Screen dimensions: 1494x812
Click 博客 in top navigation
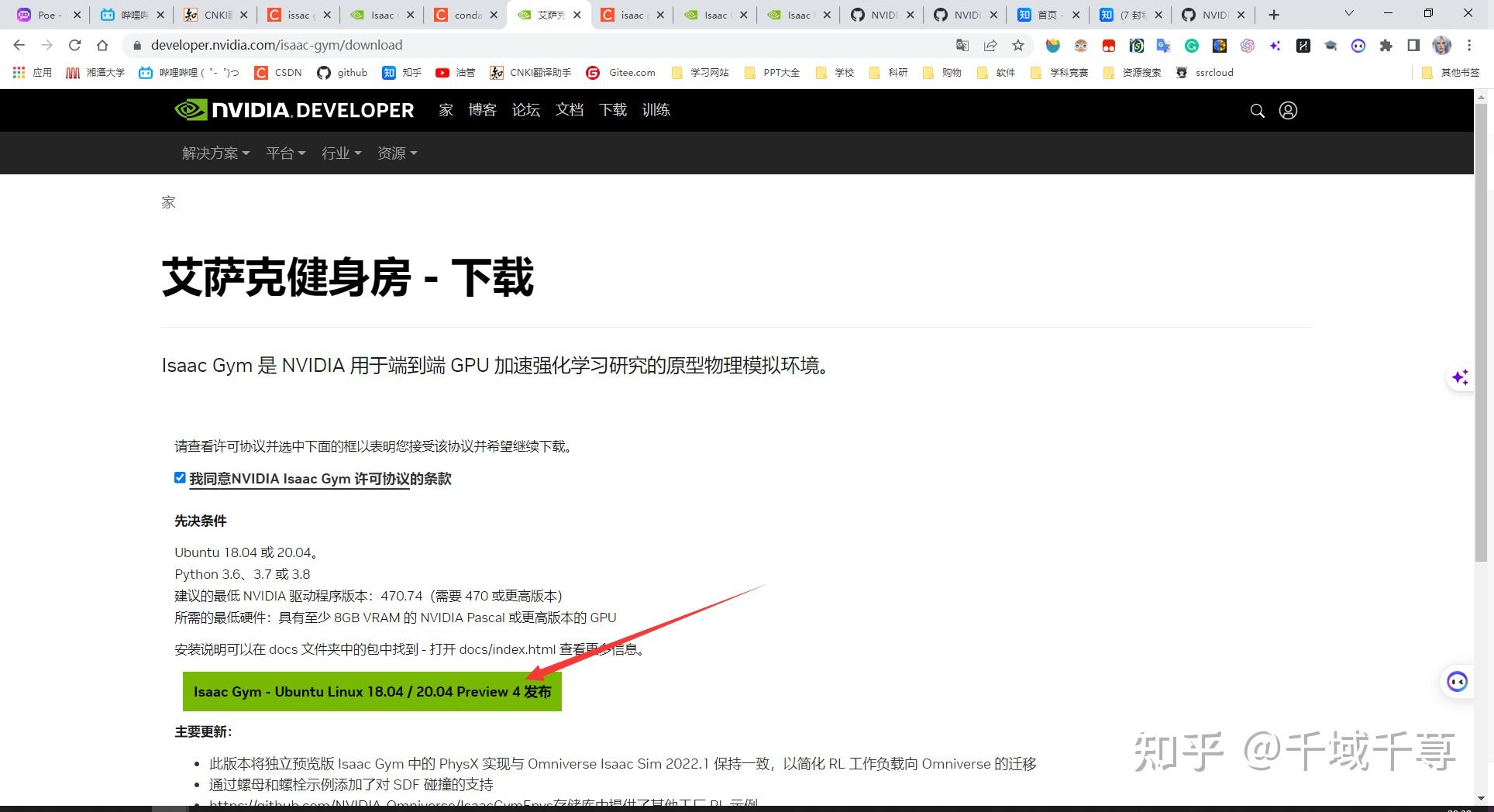[x=482, y=110]
